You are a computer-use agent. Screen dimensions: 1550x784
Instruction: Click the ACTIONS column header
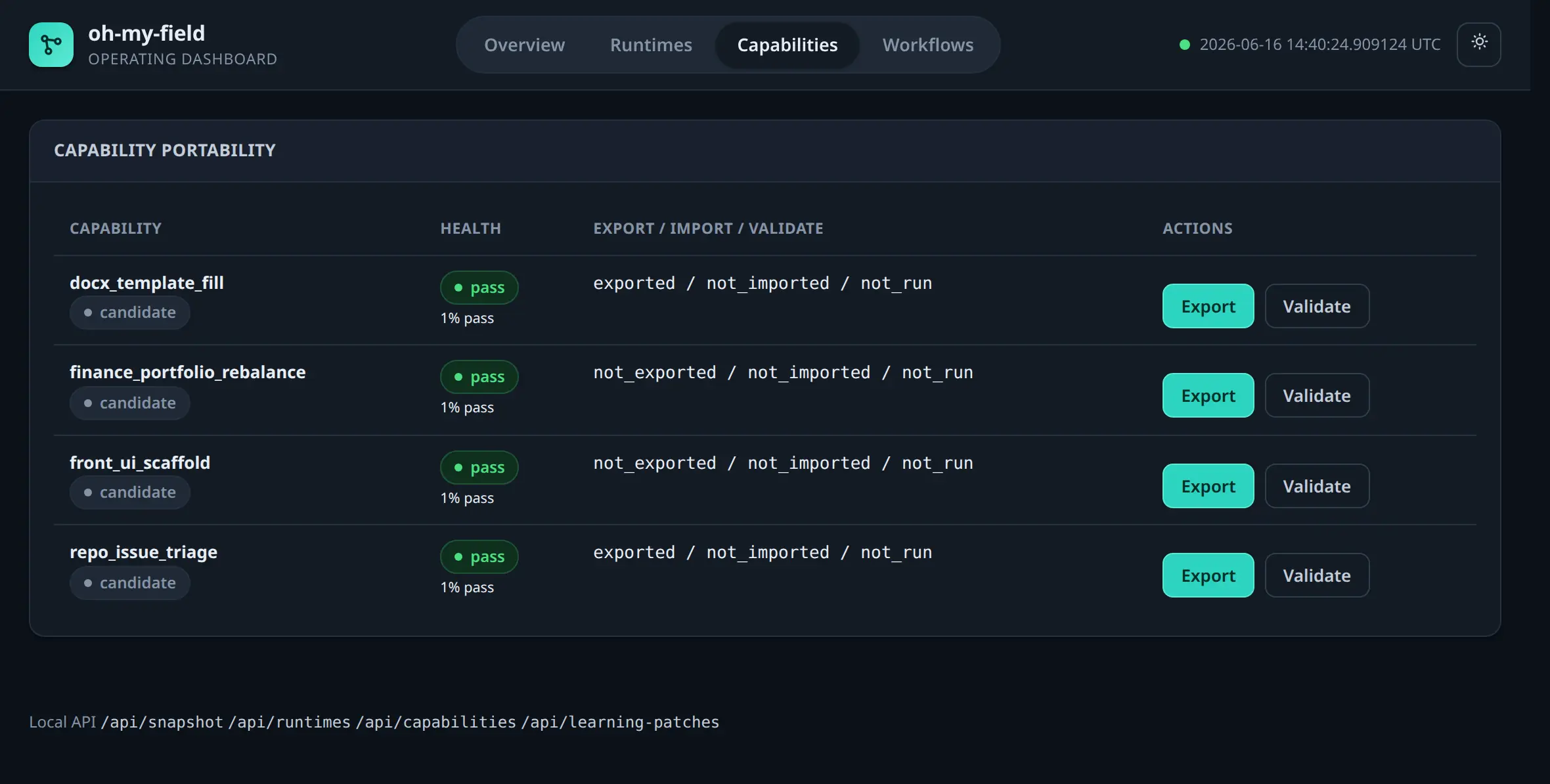click(1197, 228)
